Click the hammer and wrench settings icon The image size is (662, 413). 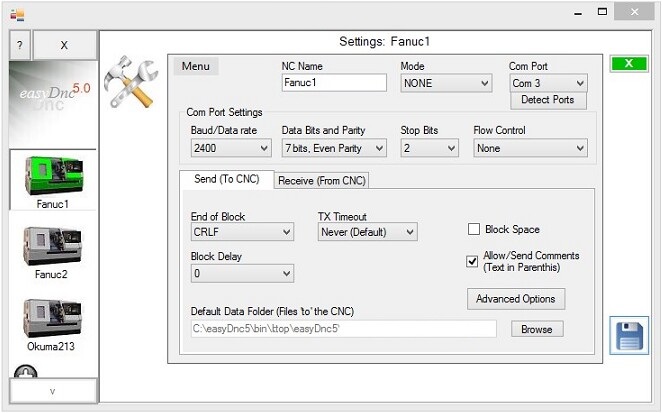coord(131,85)
